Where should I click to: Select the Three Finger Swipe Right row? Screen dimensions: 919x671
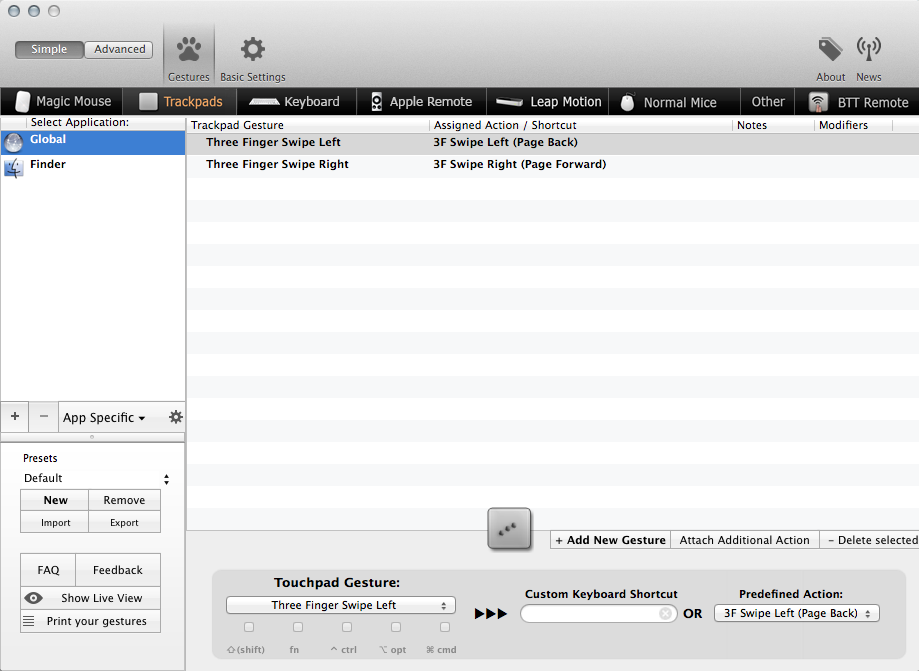pos(553,165)
